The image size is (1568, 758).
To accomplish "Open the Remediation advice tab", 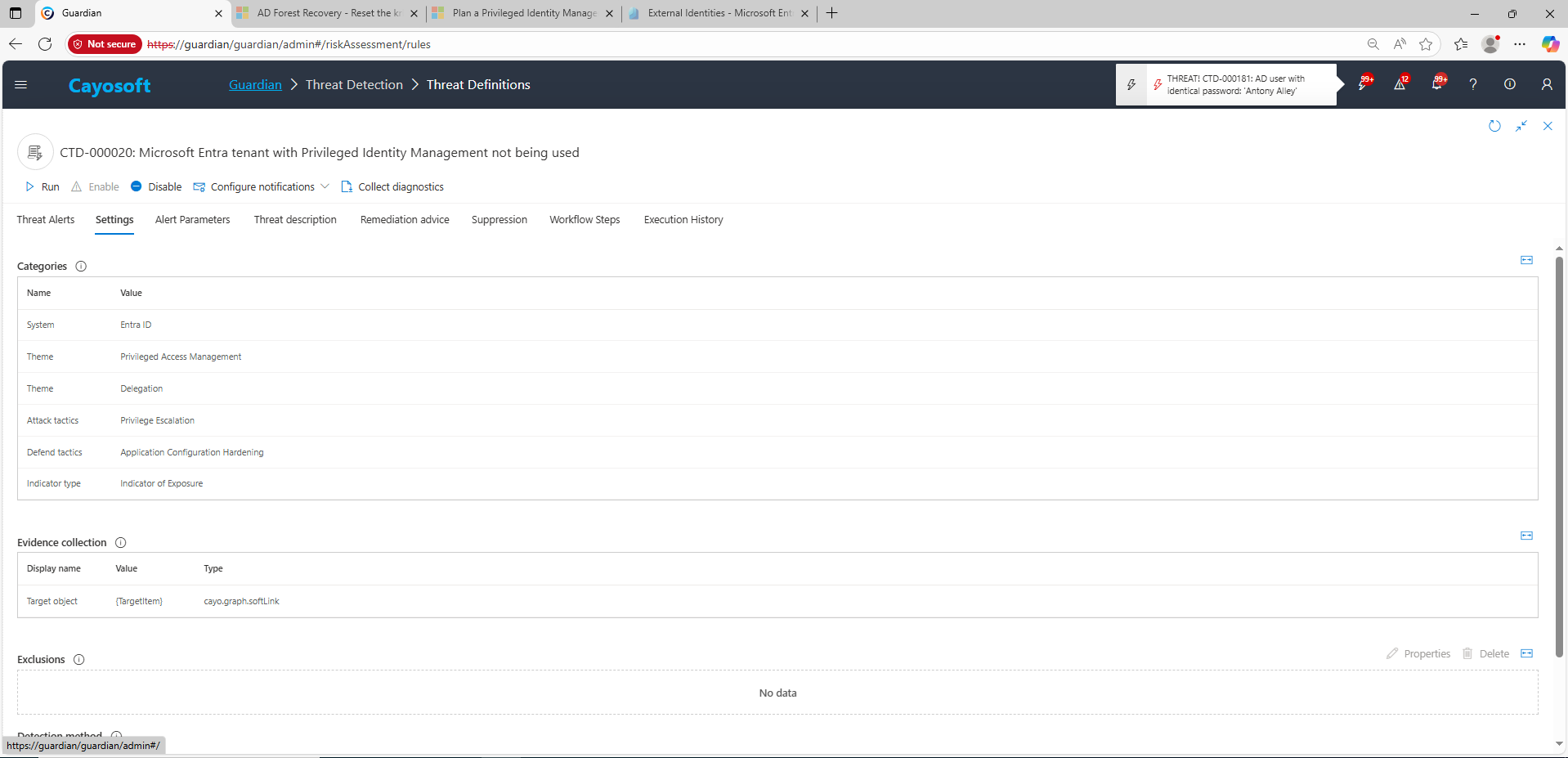I will click(x=405, y=219).
